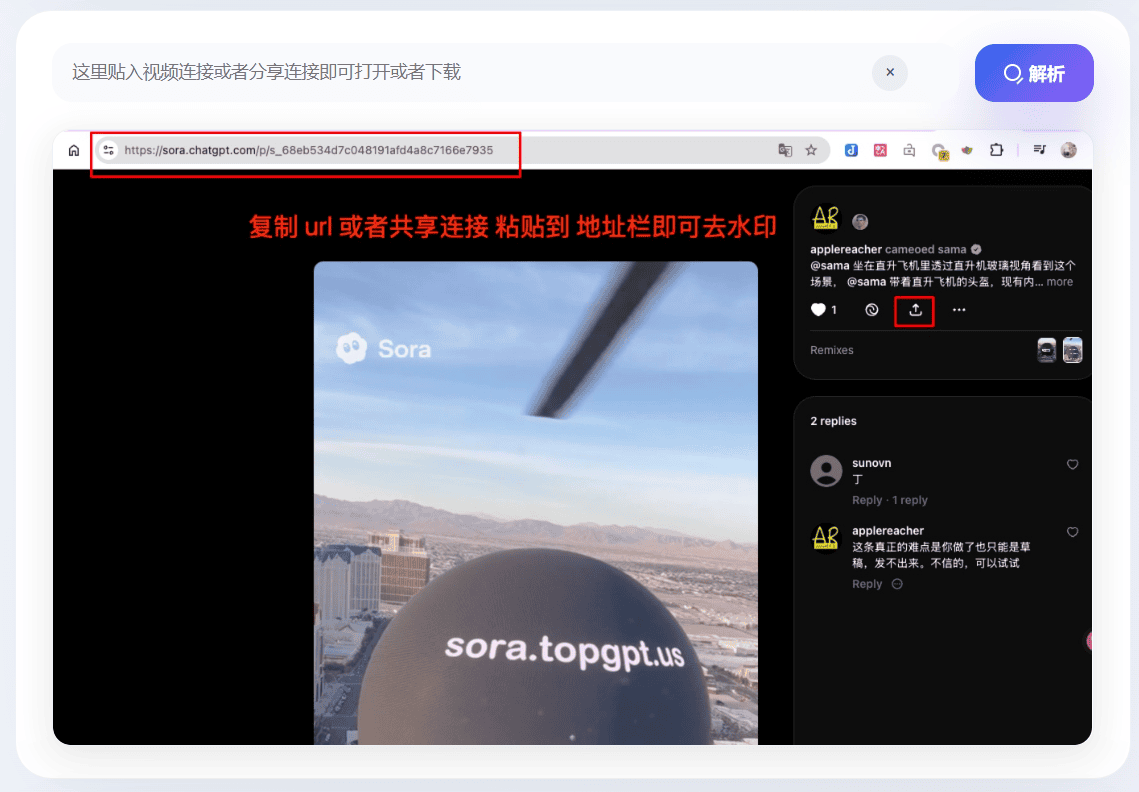
Task: Clear the video link input with ×
Action: click(x=890, y=73)
